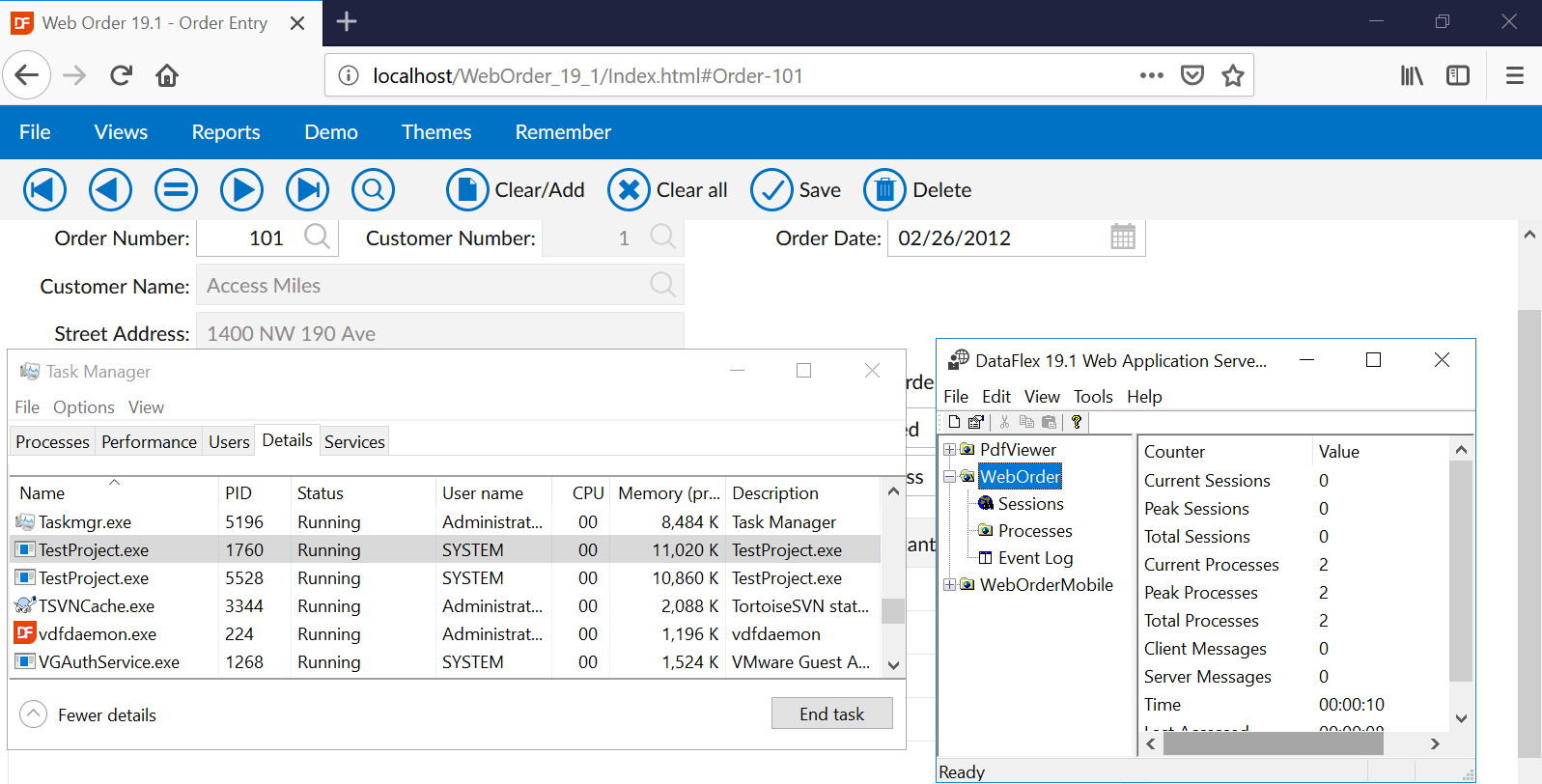Click the Clear all button
Image resolution: width=1542 pixels, height=784 pixels.
point(668,190)
